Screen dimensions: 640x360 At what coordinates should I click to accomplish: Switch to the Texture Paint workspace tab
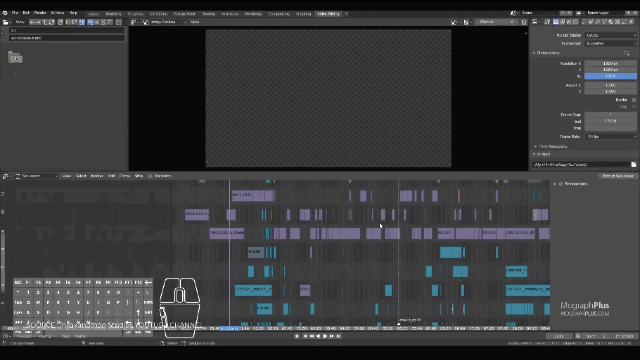coord(184,14)
